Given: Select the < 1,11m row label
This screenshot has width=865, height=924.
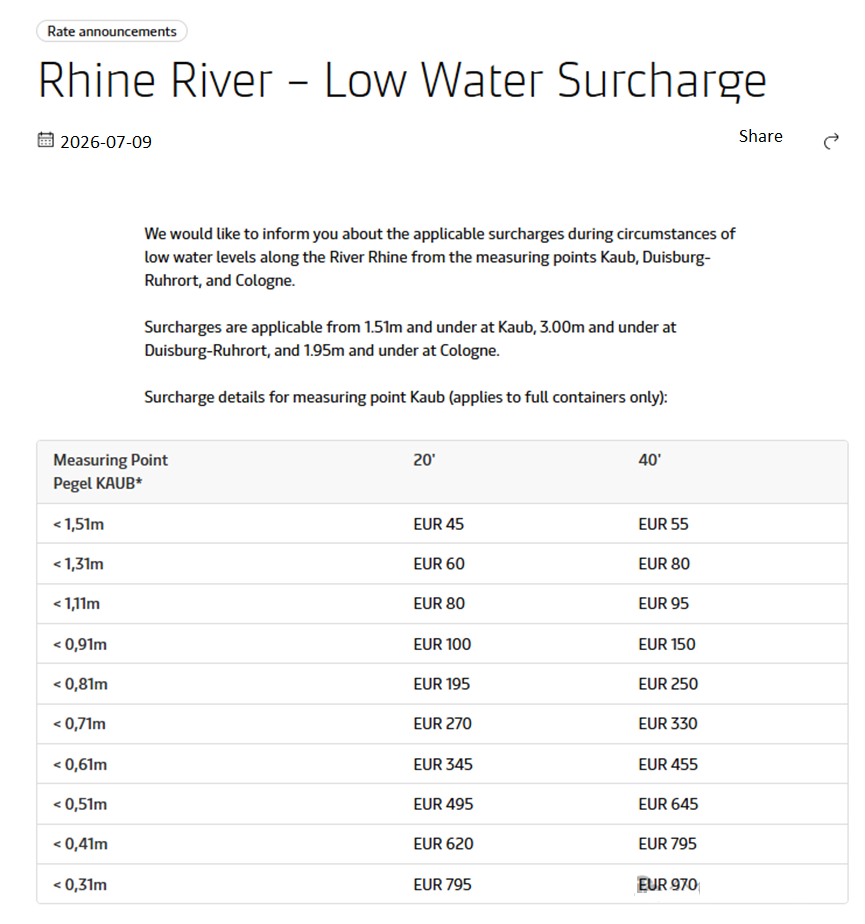Looking at the screenshot, I should [x=77, y=603].
